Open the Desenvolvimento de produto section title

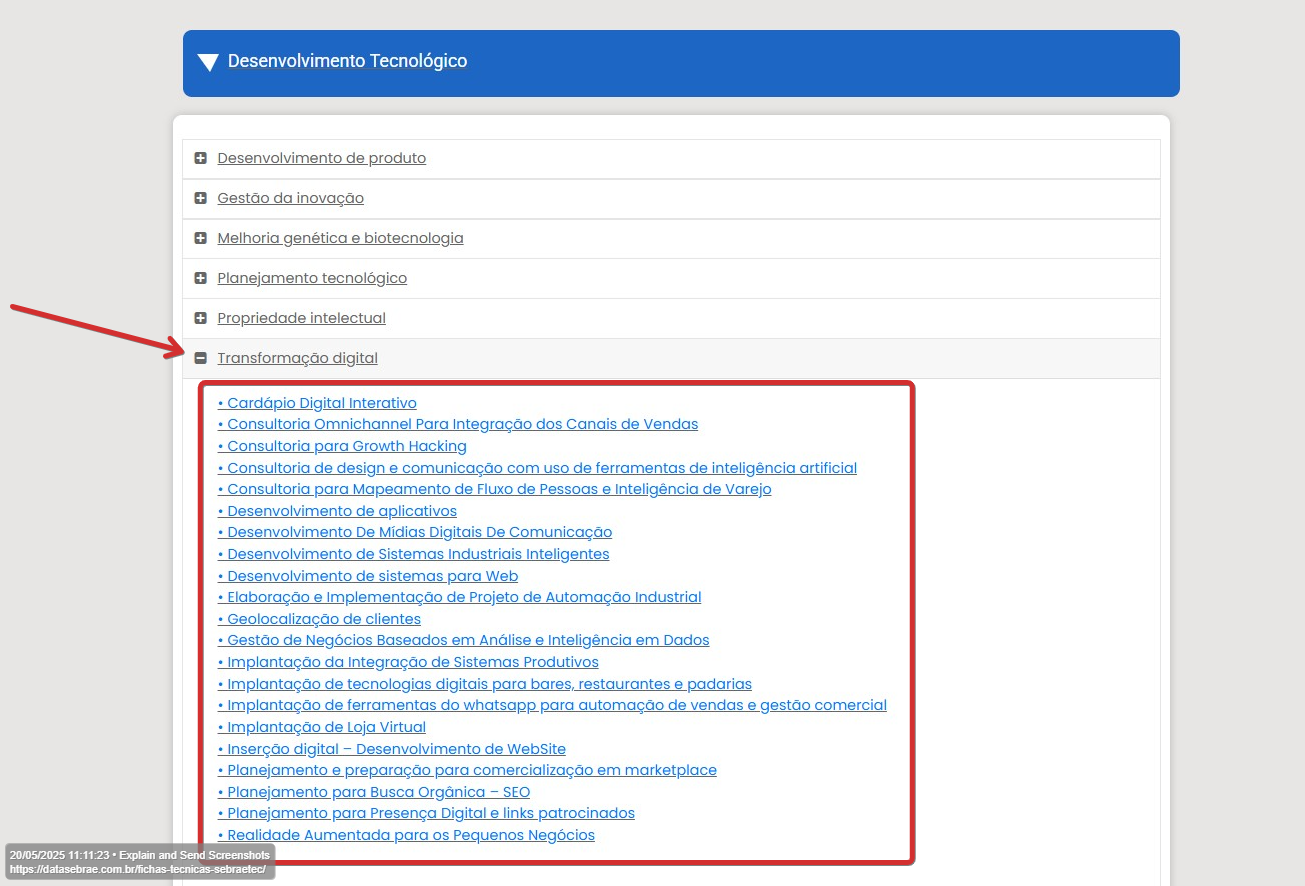321,158
